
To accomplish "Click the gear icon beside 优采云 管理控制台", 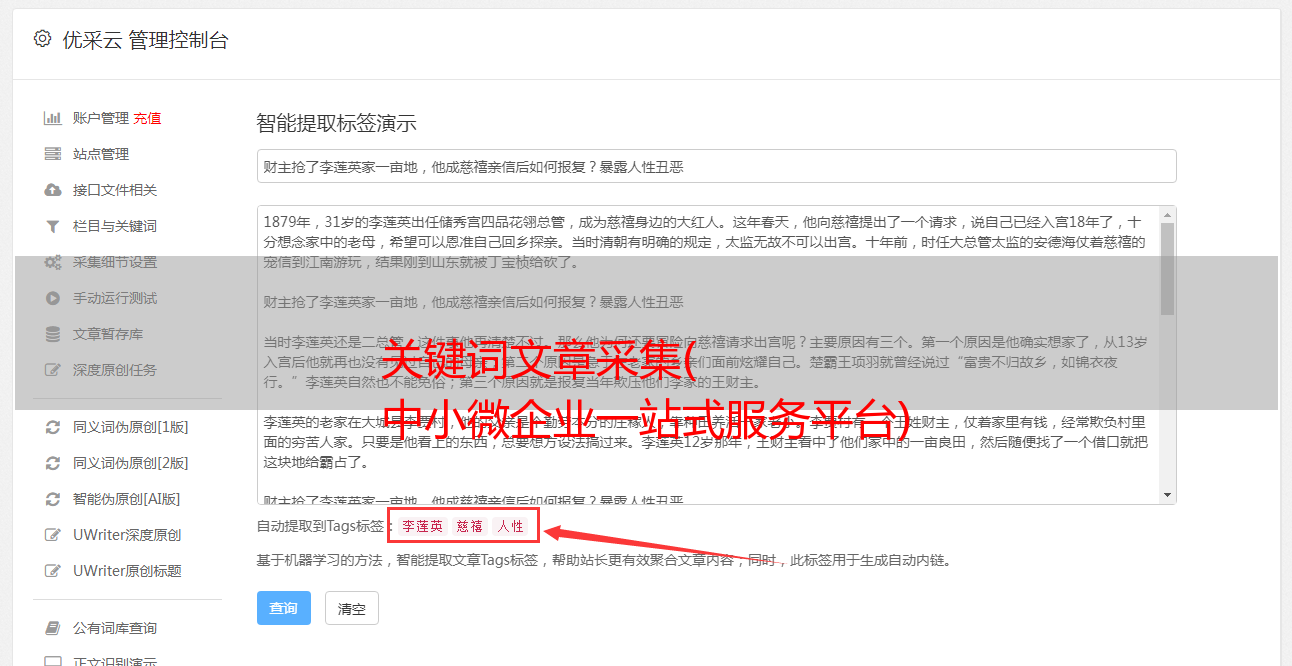I will coord(42,39).
